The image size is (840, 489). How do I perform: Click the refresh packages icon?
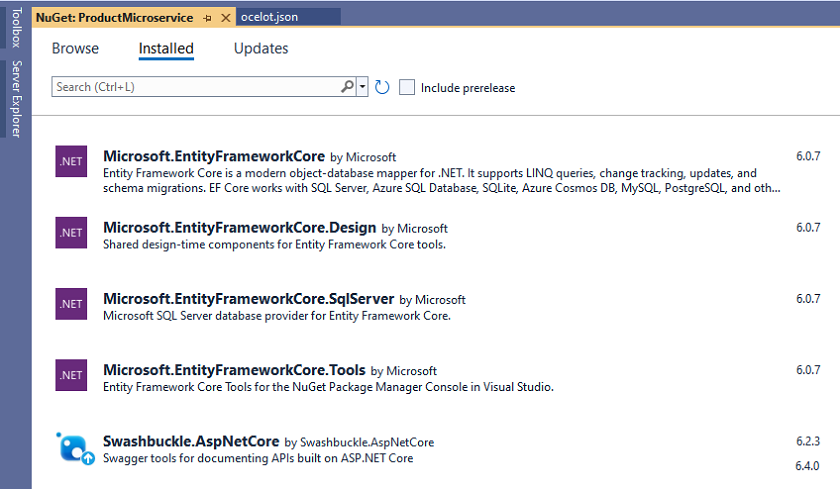(x=382, y=88)
